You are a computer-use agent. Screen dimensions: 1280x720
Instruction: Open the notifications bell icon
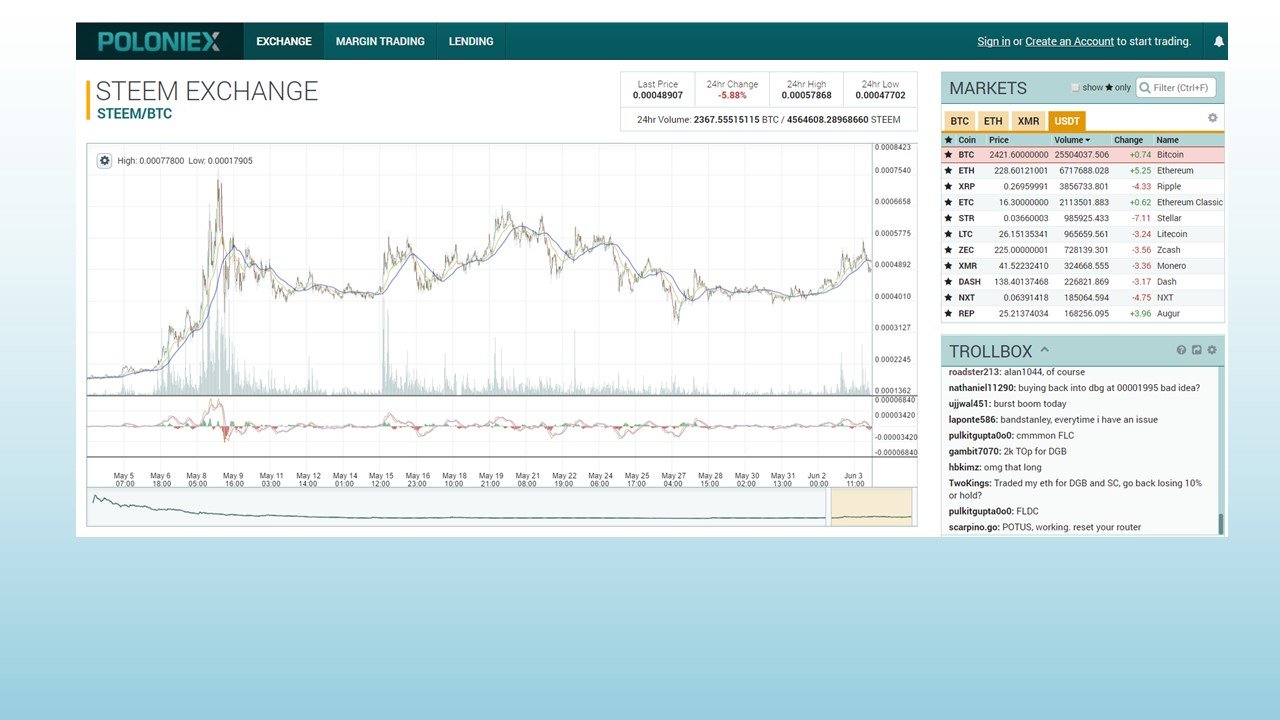click(1218, 42)
